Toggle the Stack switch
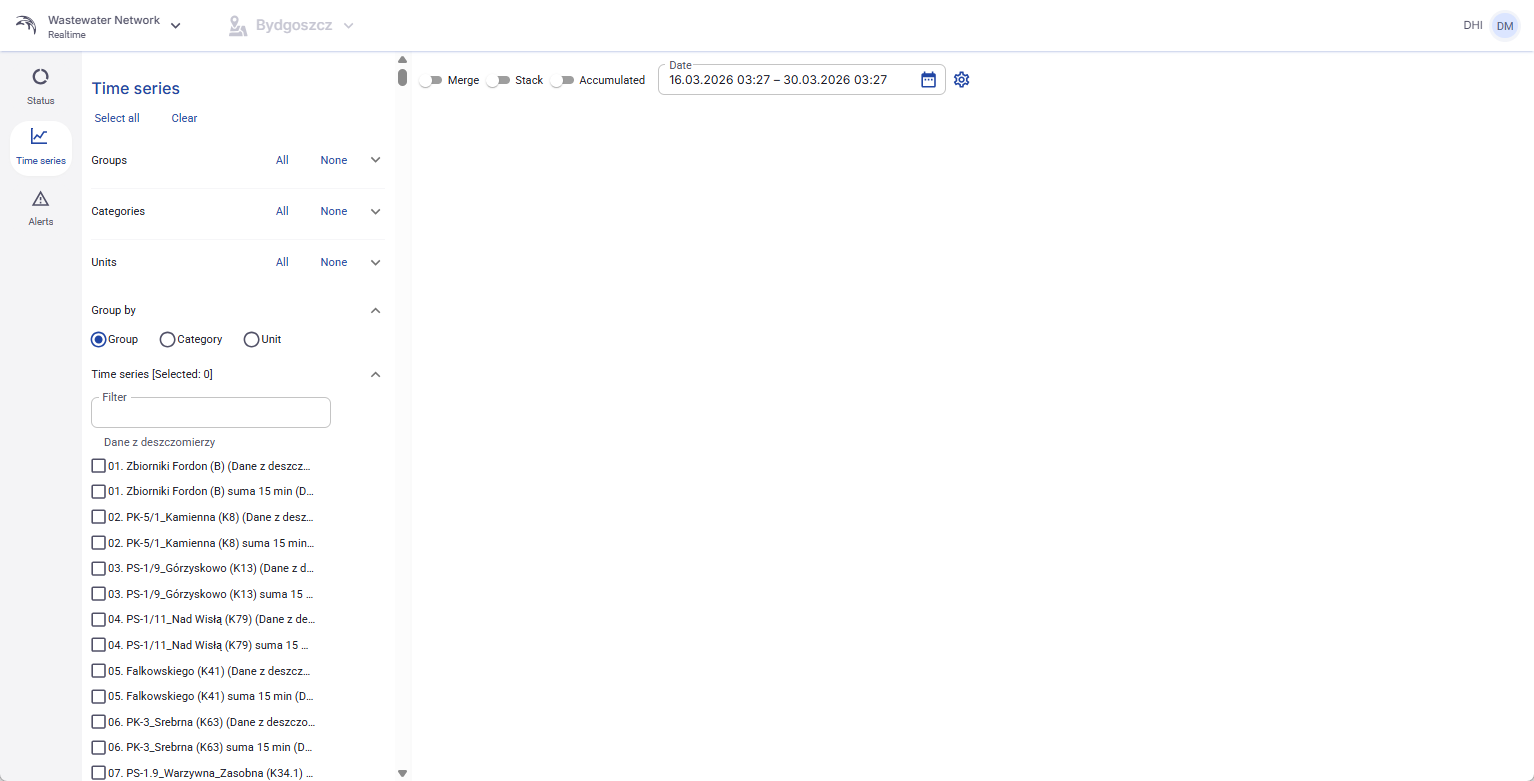1534x781 pixels. pyautogui.click(x=498, y=80)
